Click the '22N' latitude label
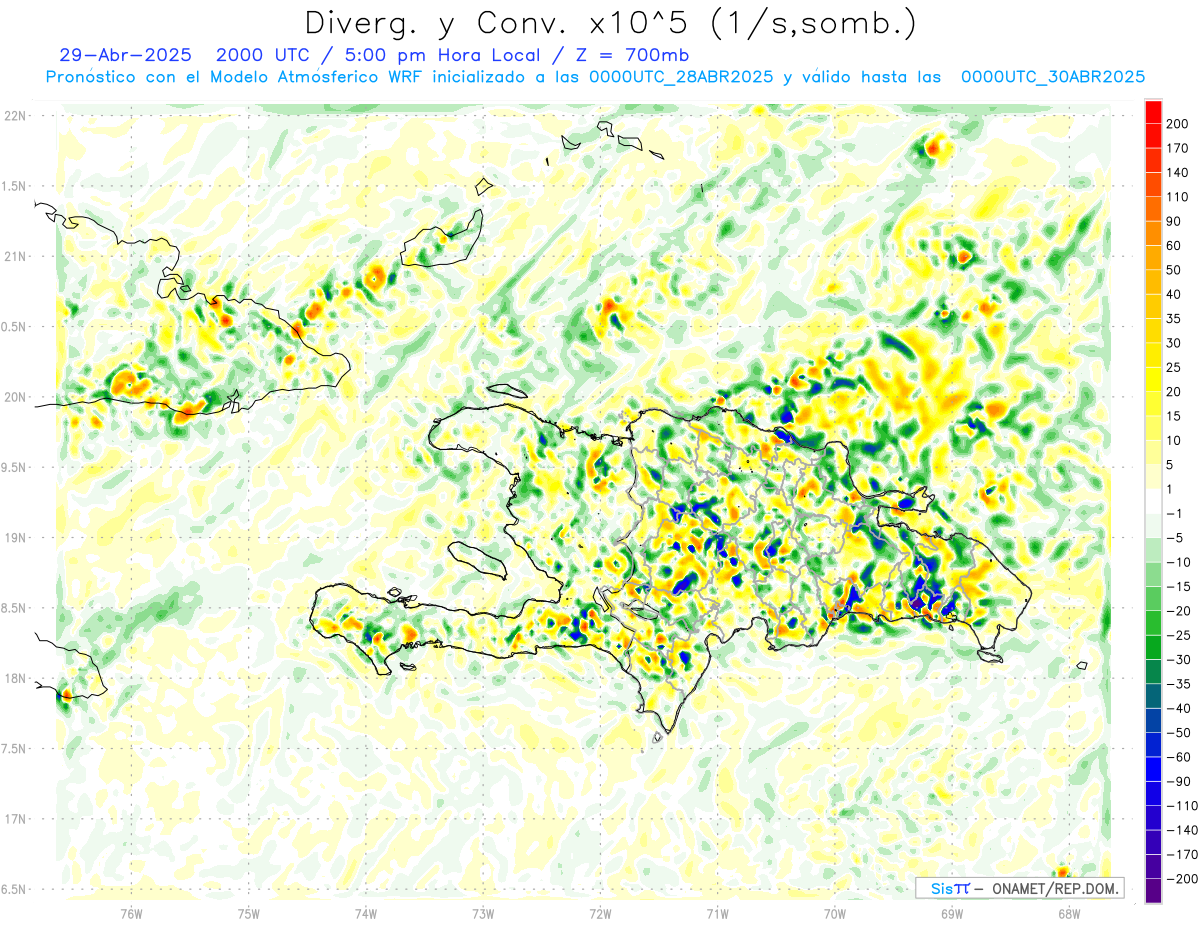Viewport: 1200px width, 927px height. (x=15, y=116)
